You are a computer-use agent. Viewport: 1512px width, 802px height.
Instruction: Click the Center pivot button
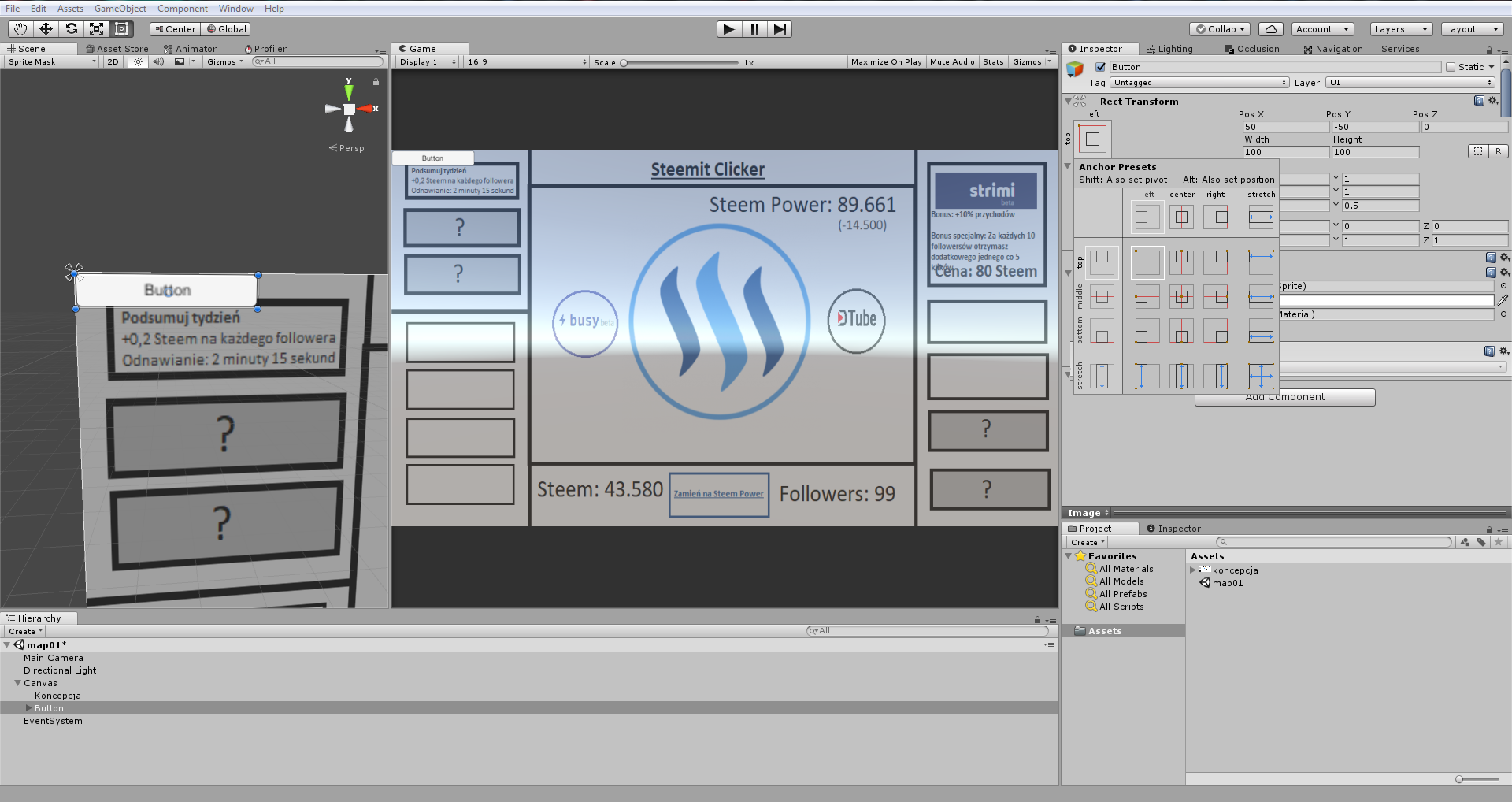click(x=175, y=29)
